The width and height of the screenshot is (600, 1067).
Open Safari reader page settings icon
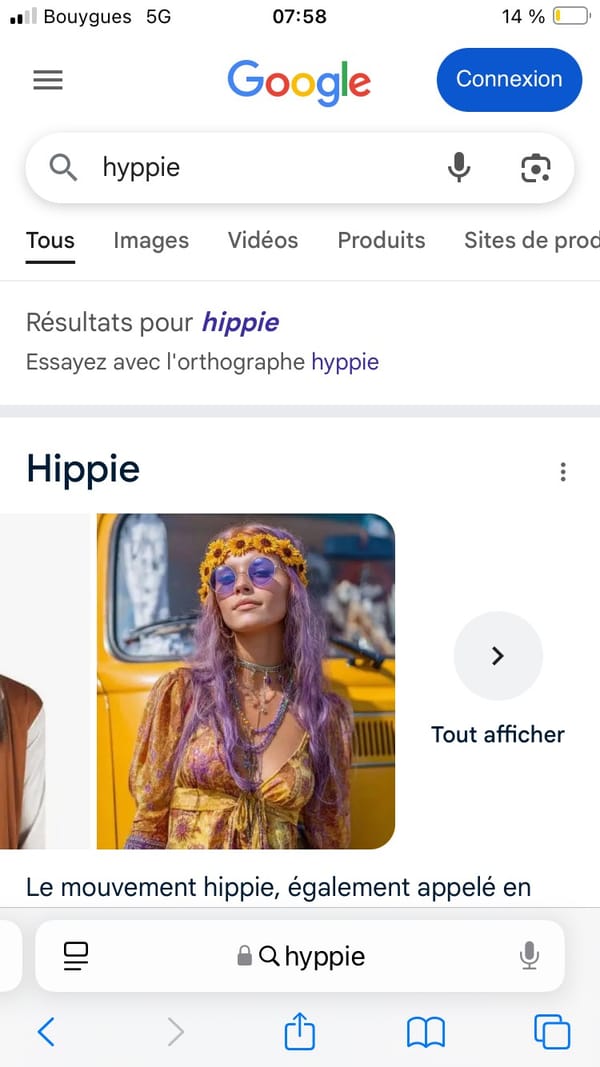[76, 956]
